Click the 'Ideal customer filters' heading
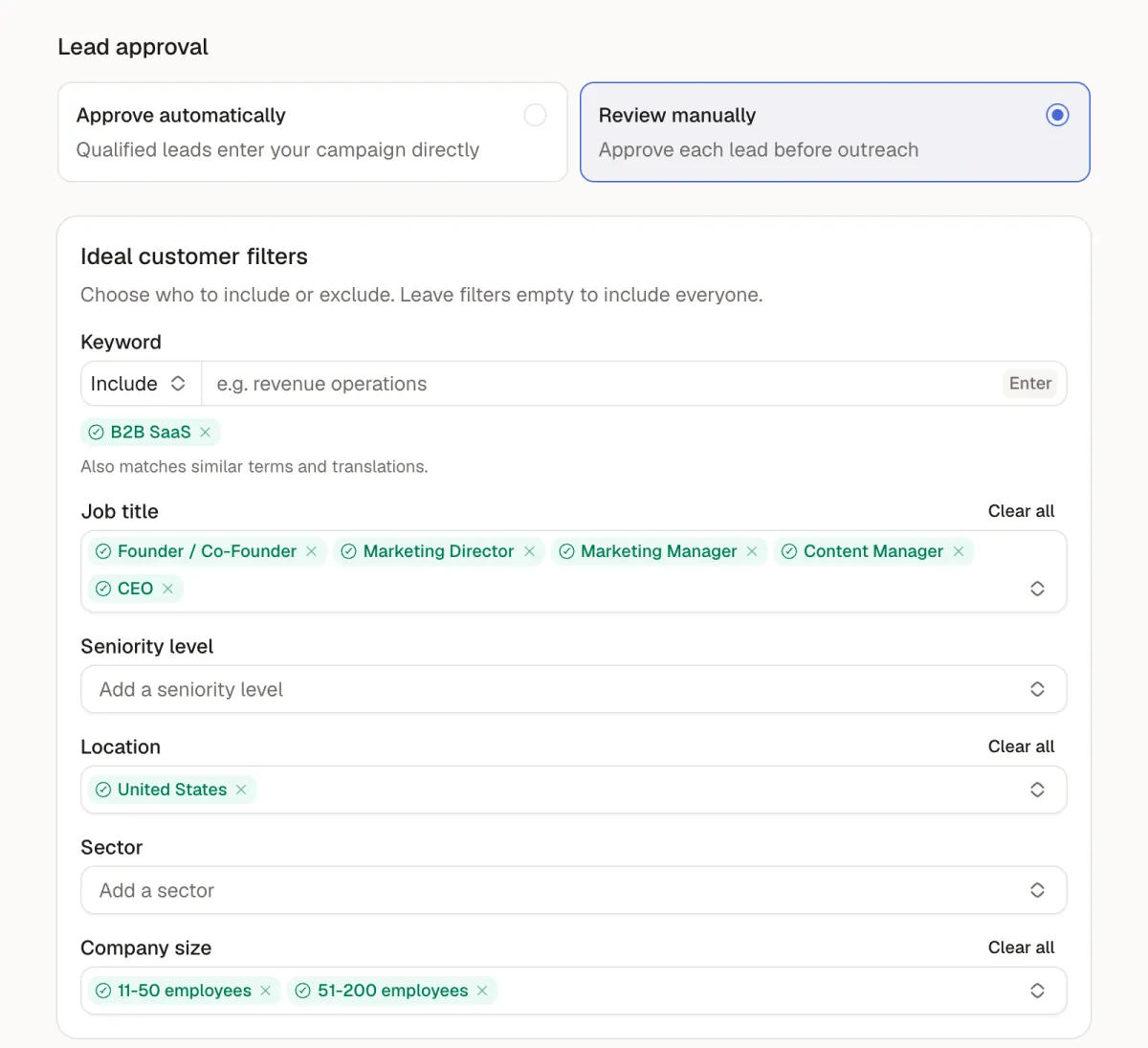The height and width of the screenshot is (1048, 1148). click(194, 256)
